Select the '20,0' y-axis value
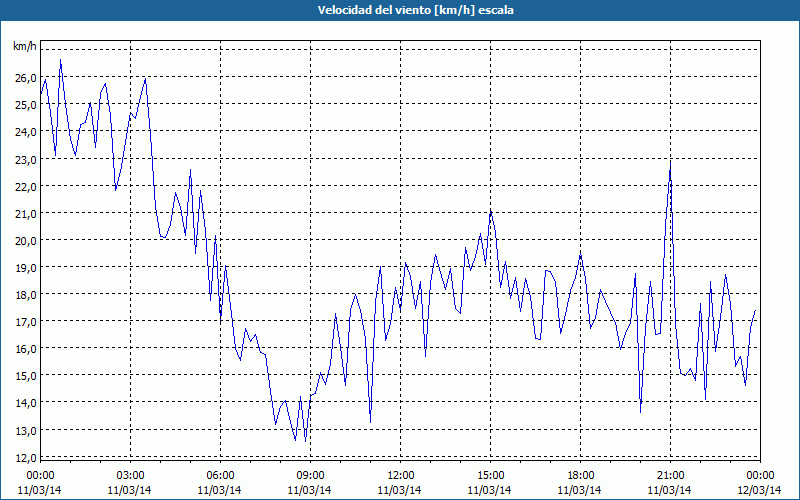This screenshot has width=800, height=500. click(25, 241)
